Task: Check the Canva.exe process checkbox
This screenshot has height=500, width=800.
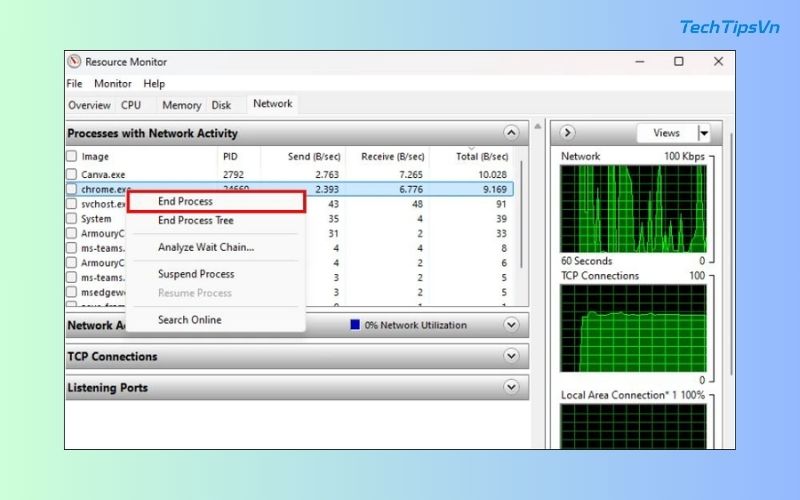Action: [x=72, y=174]
